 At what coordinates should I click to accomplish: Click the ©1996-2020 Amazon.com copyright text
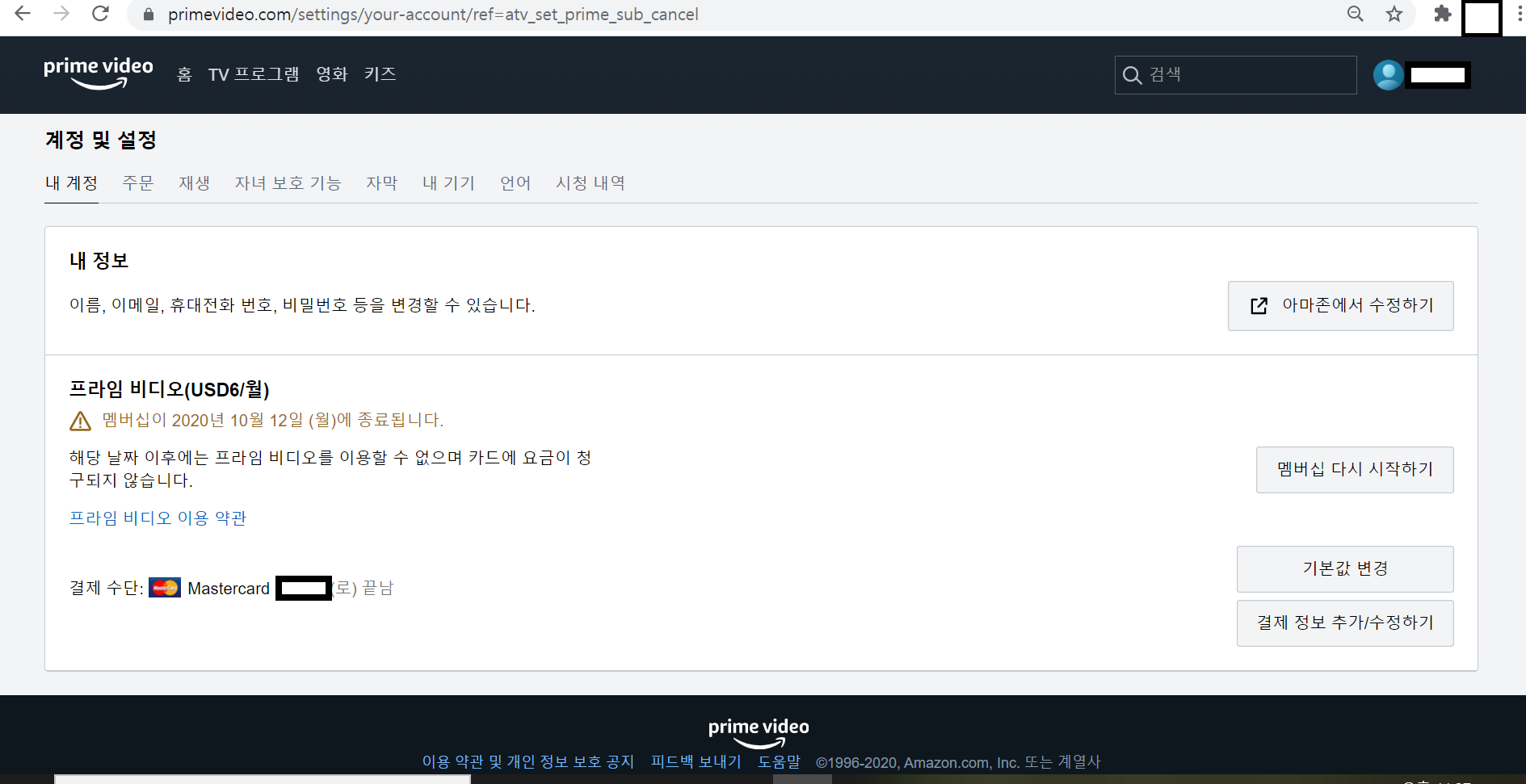pyautogui.click(x=958, y=762)
